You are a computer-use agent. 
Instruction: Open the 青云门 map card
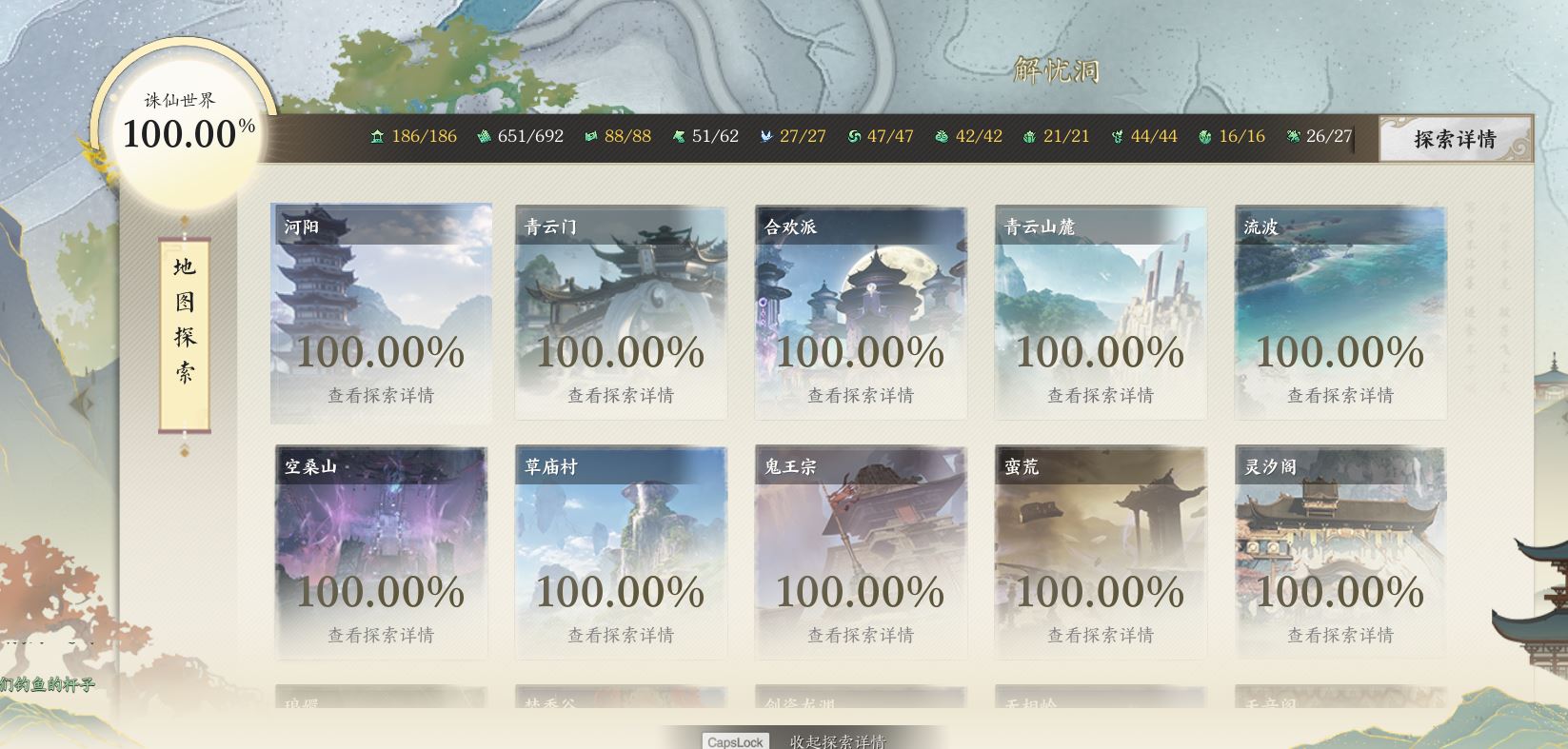coord(621,313)
